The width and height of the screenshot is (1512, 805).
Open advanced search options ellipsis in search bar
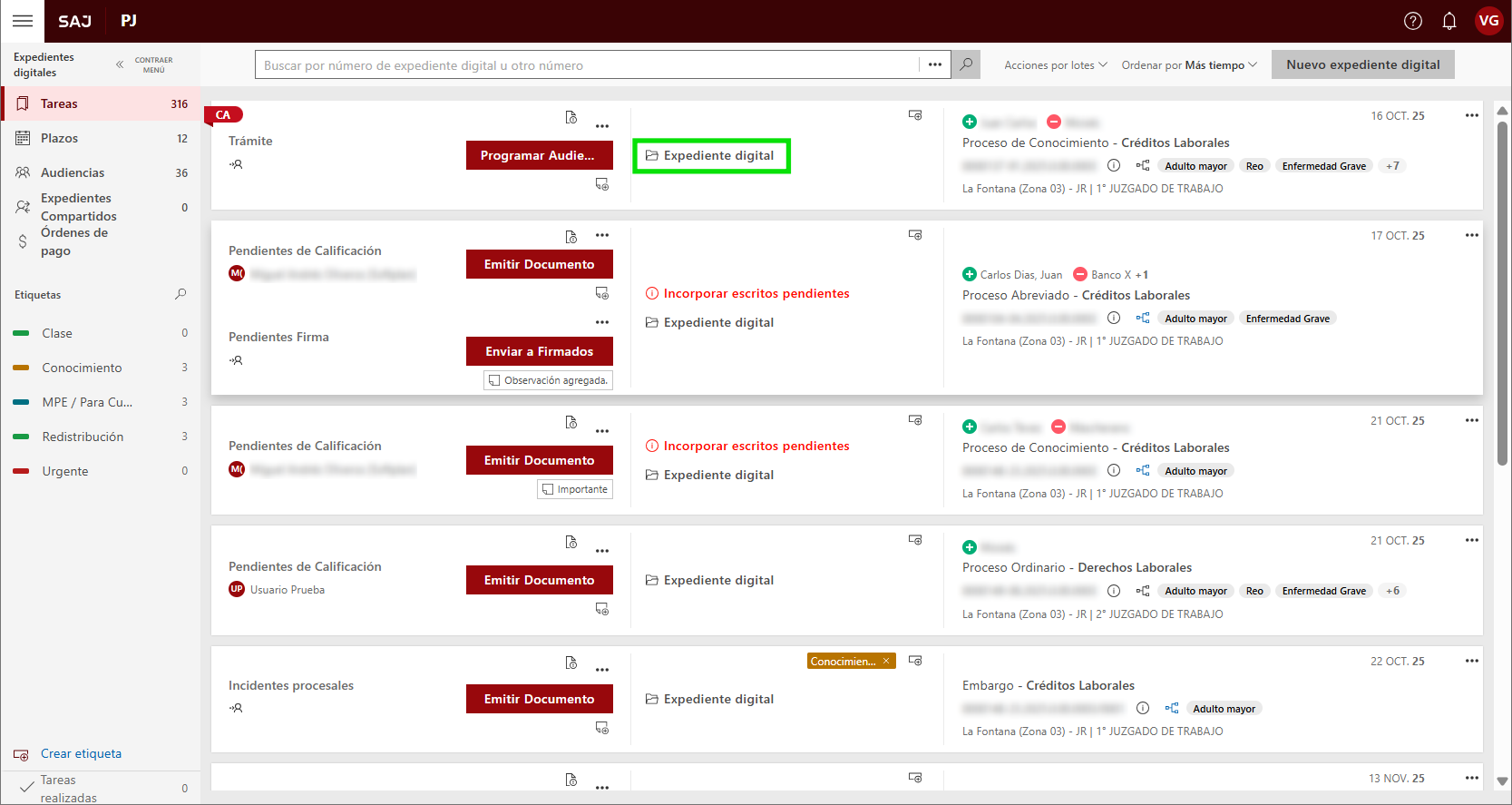(935, 64)
